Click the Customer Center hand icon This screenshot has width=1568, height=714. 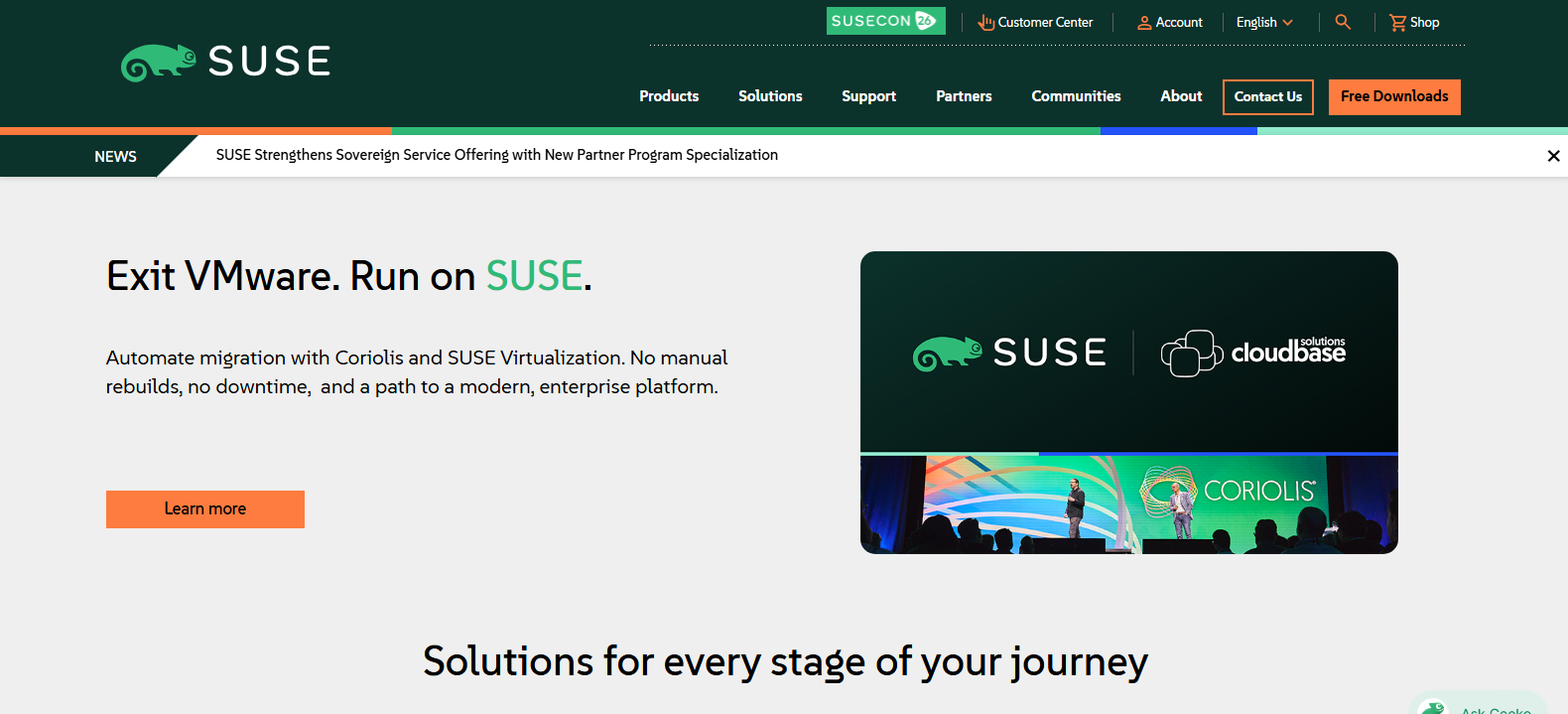click(x=985, y=22)
